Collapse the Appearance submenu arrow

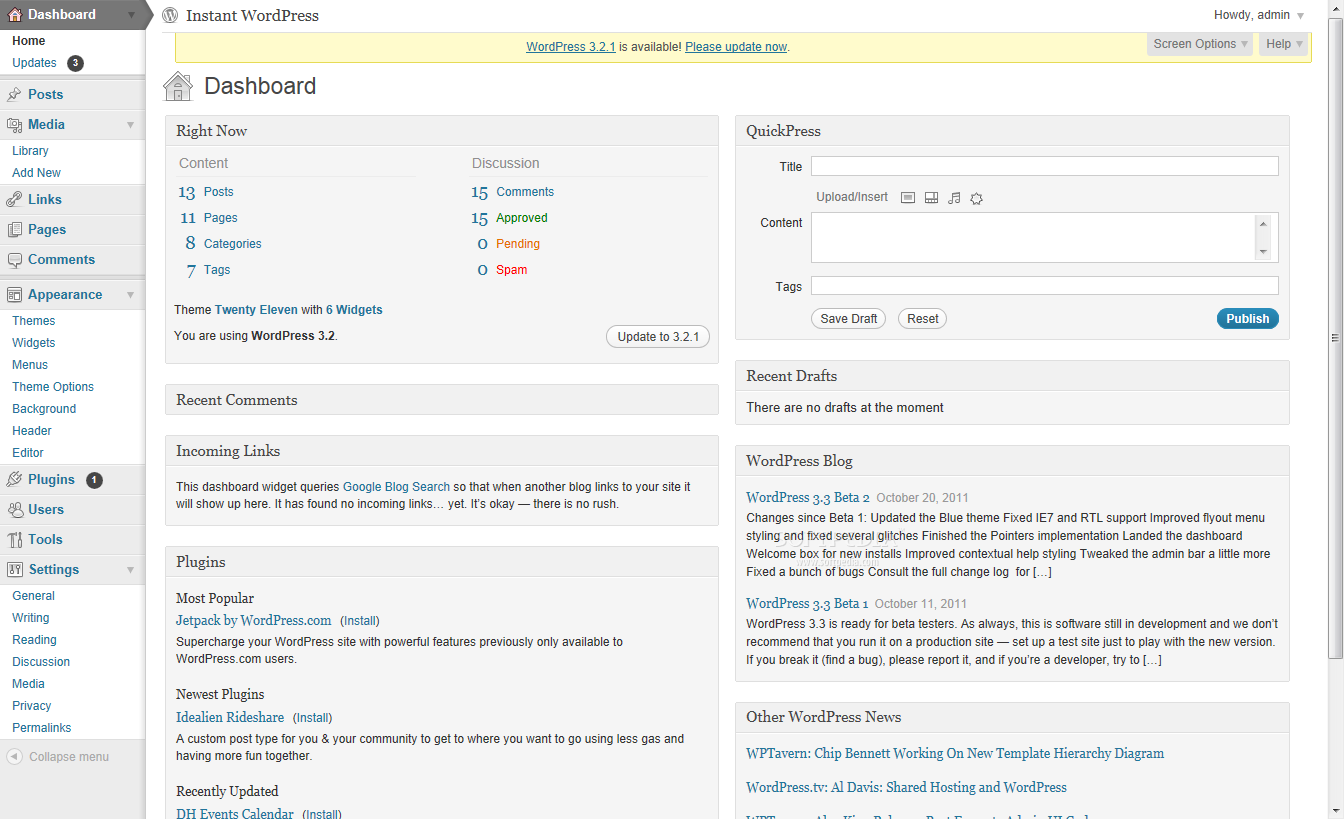131,294
